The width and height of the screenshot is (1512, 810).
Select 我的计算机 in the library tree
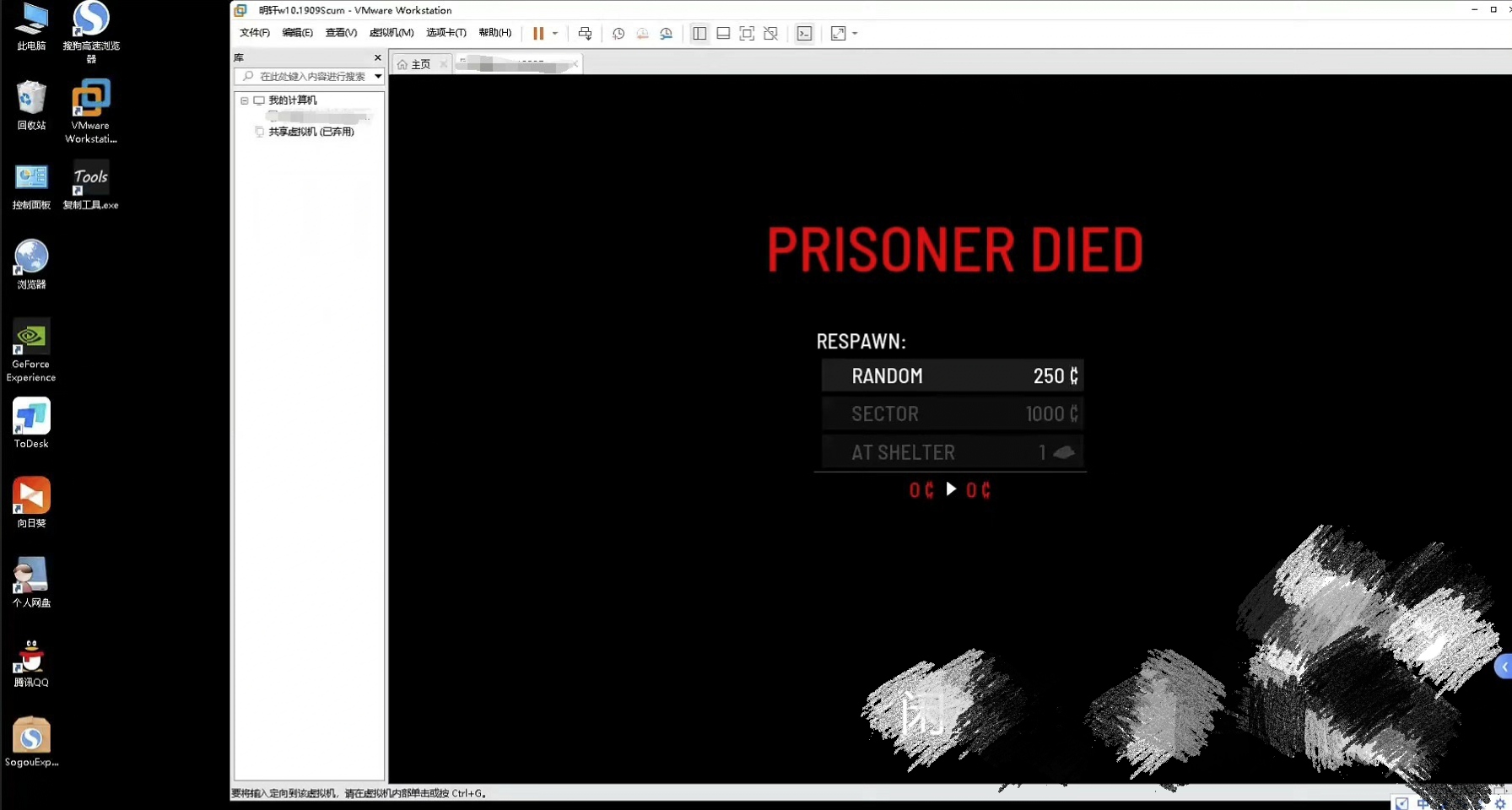click(293, 100)
